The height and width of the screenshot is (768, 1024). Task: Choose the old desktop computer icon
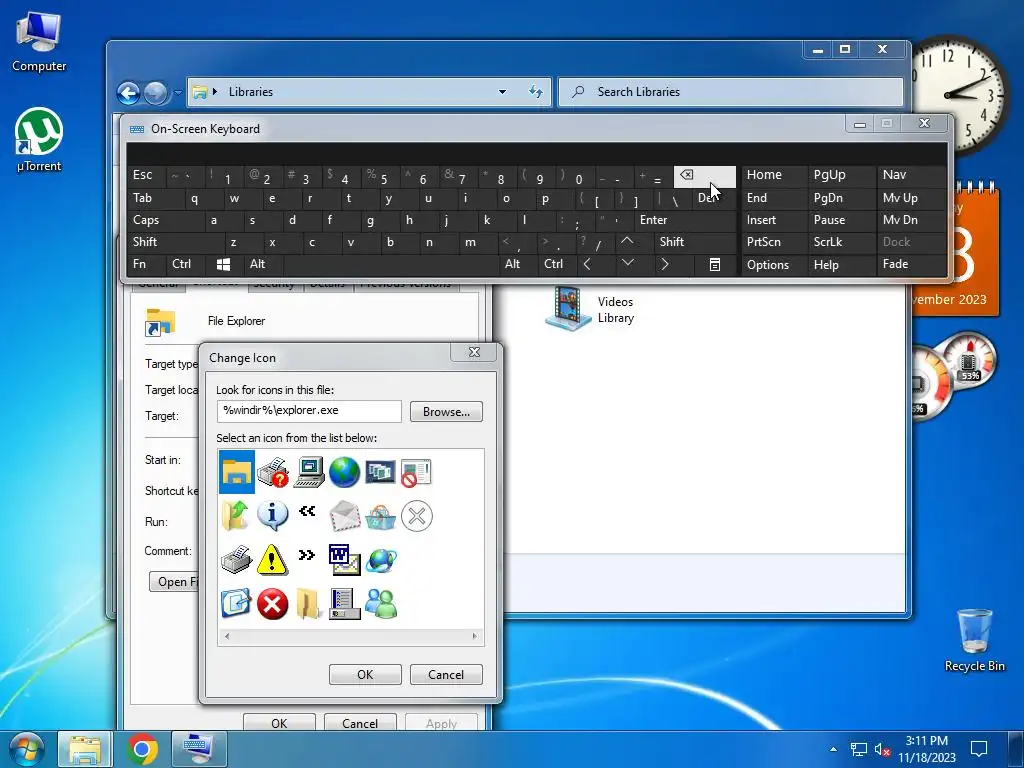coord(309,472)
